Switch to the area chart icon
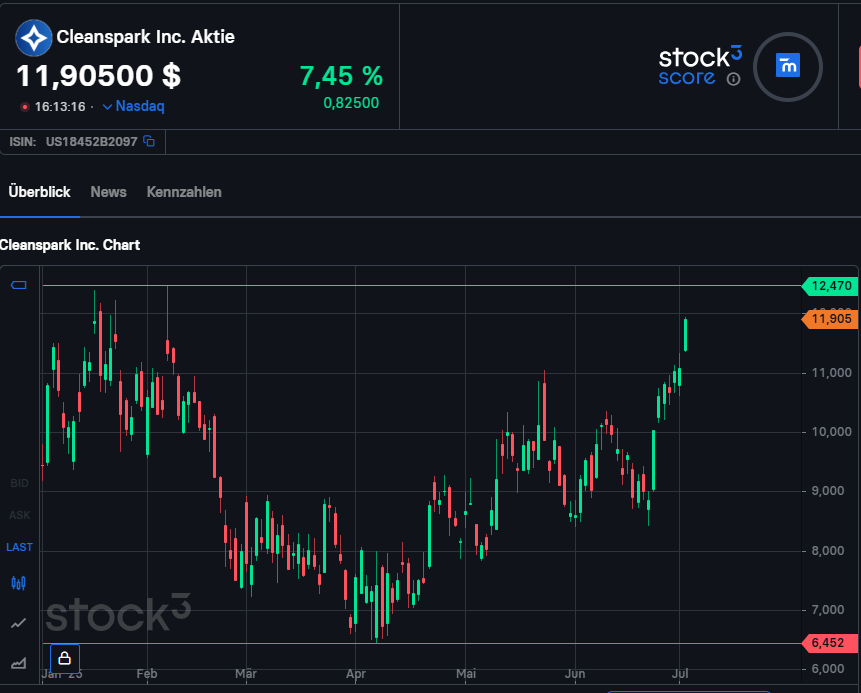Image resolution: width=861 pixels, height=693 pixels. (19, 662)
